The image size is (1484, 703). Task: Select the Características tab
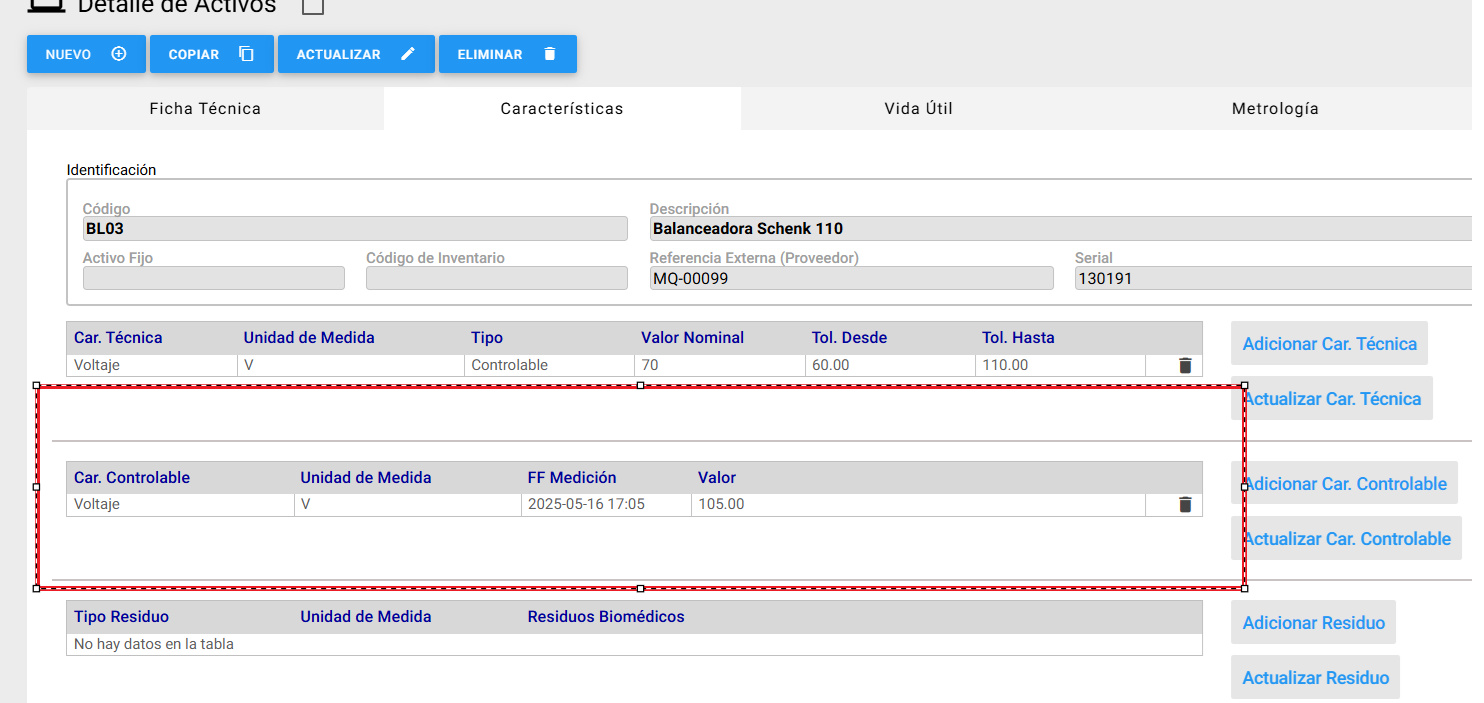coord(562,108)
